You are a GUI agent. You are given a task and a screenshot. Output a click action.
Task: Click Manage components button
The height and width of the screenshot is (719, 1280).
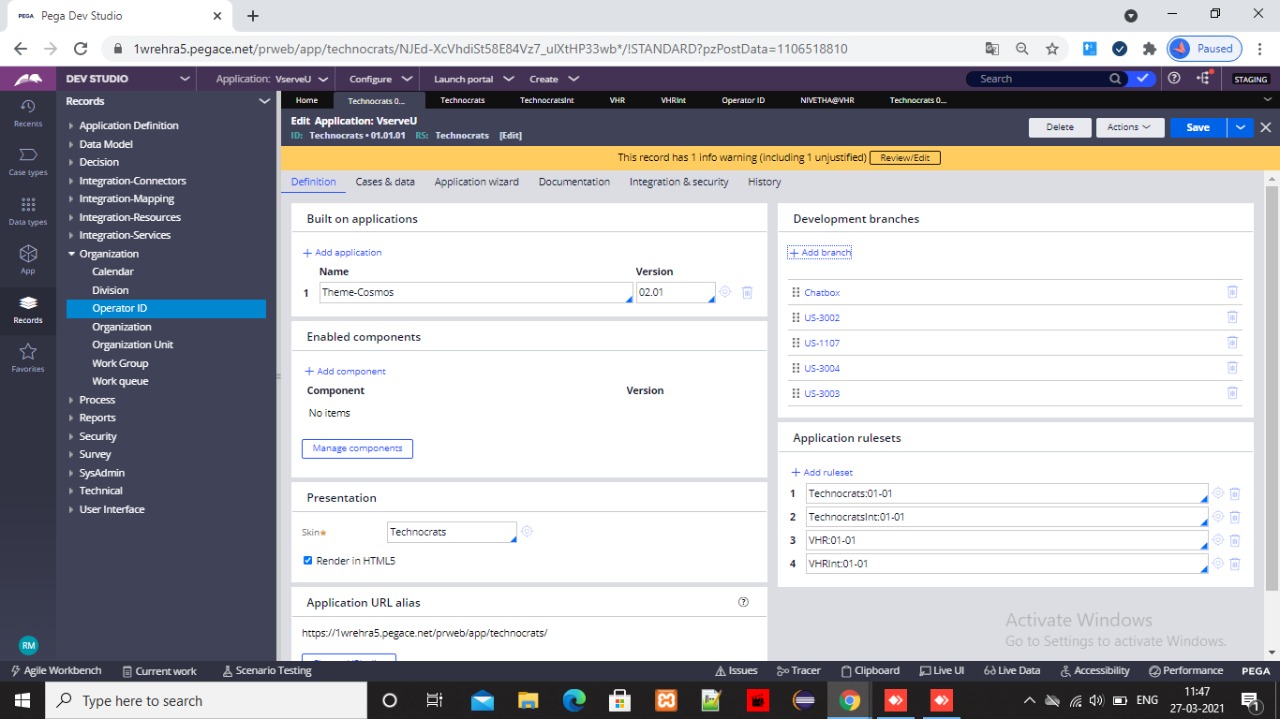[357, 448]
